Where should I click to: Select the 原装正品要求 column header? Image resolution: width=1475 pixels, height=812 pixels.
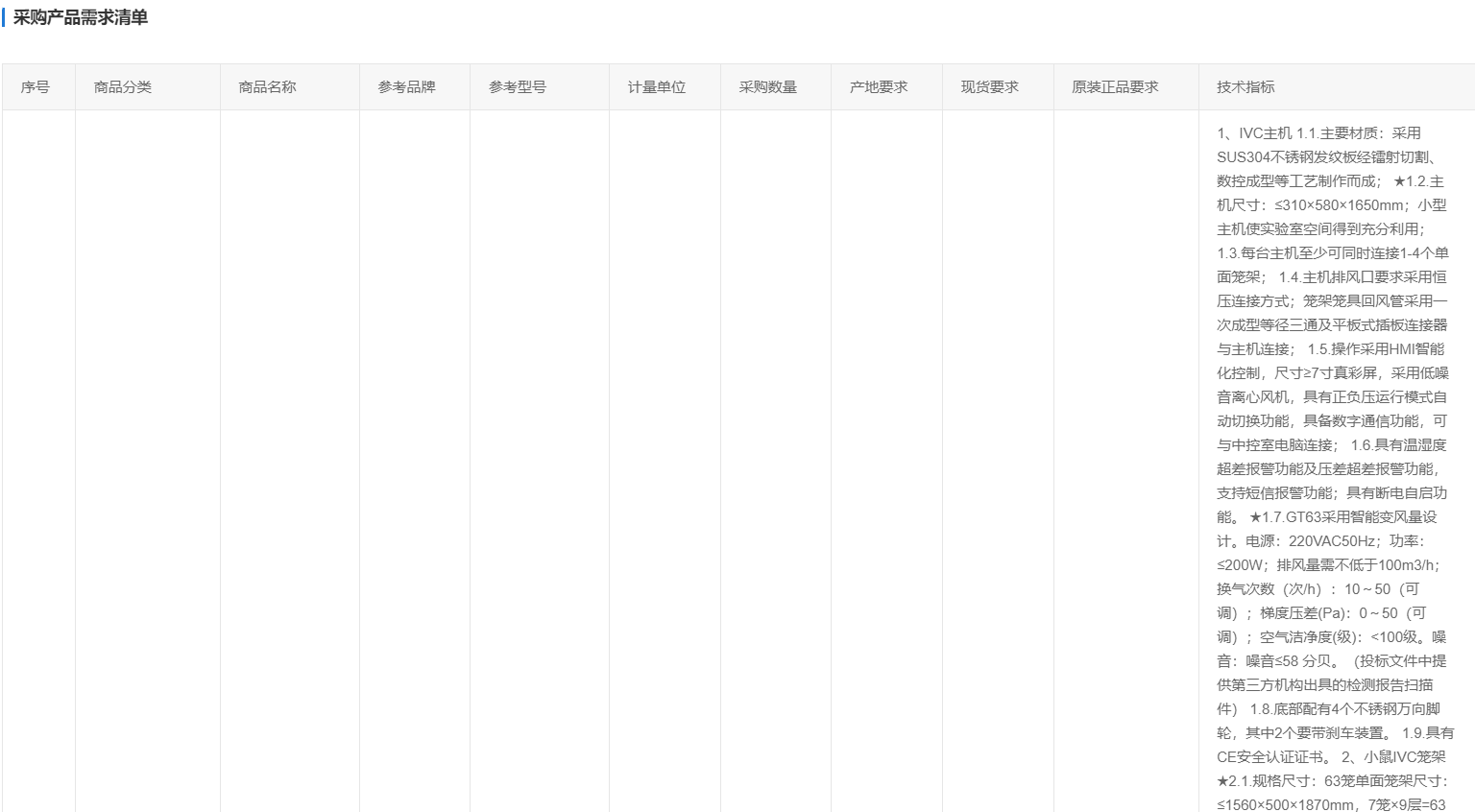(x=1115, y=87)
